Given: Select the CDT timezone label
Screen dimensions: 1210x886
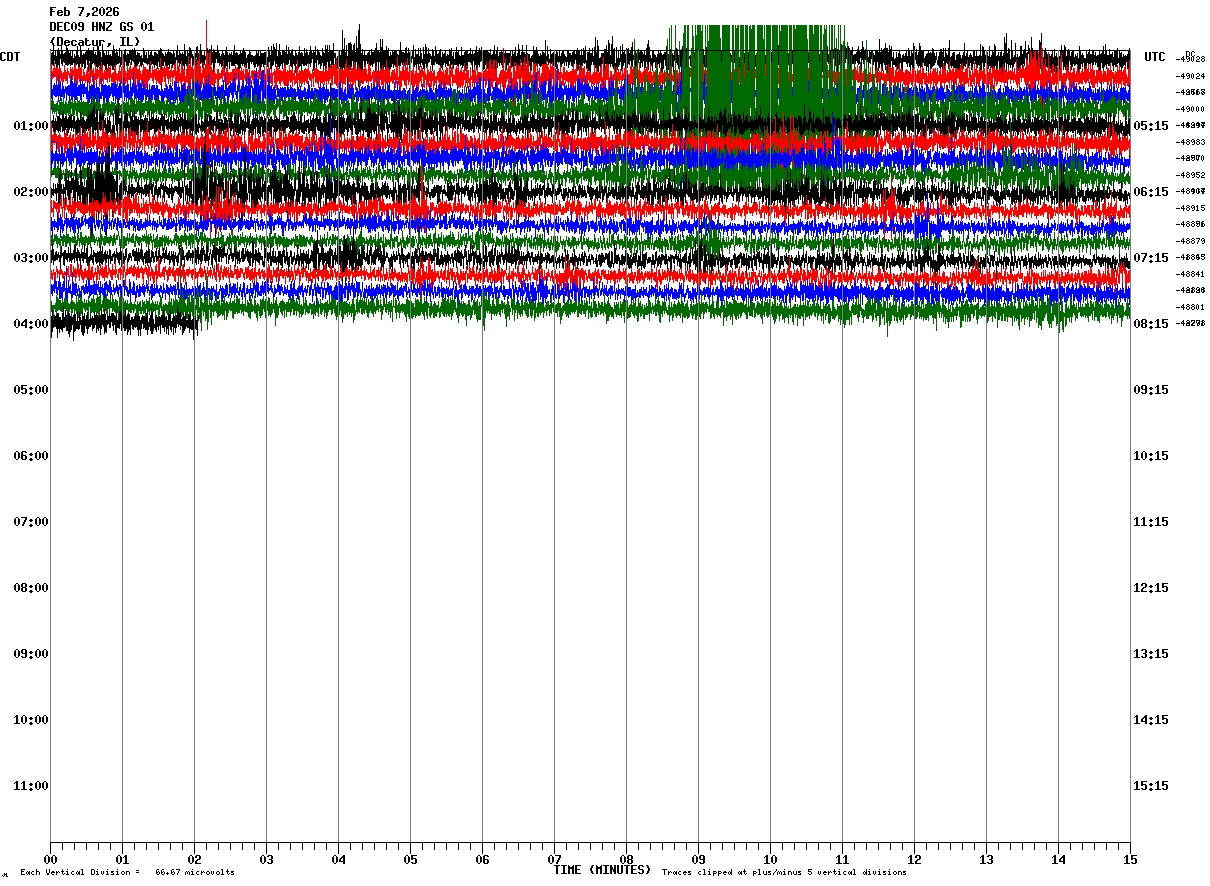Looking at the screenshot, I should click(11, 57).
